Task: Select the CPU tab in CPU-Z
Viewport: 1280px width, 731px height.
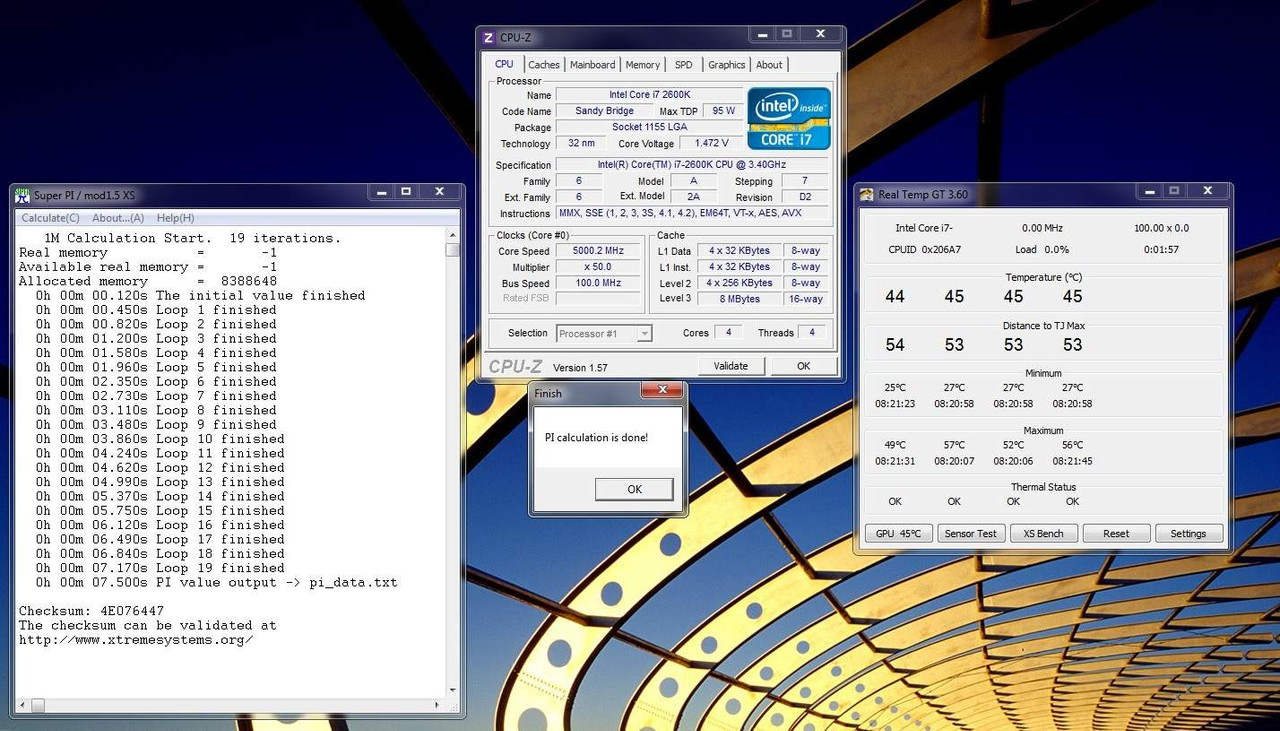Action: (504, 64)
